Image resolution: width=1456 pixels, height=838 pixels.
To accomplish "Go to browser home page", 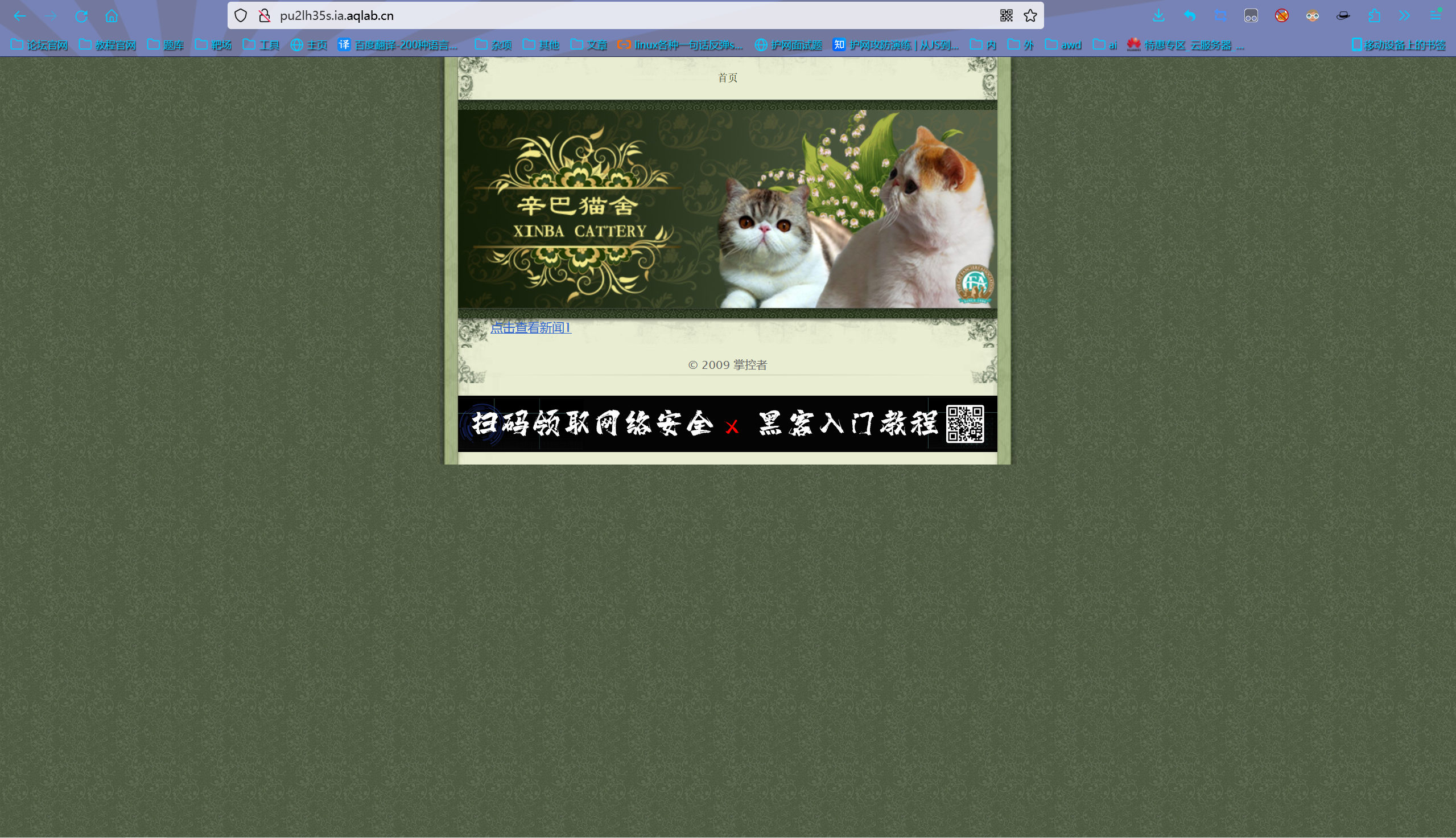I will [x=111, y=15].
